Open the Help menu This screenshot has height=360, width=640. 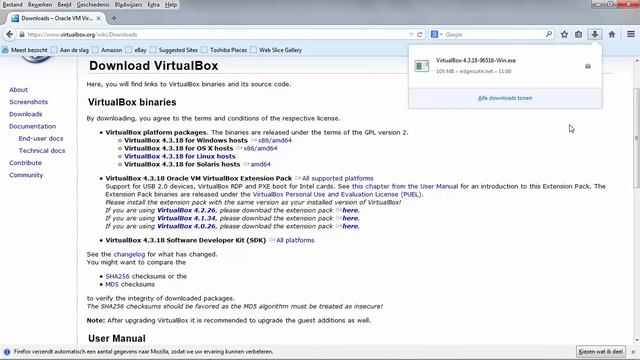[x=171, y=5]
